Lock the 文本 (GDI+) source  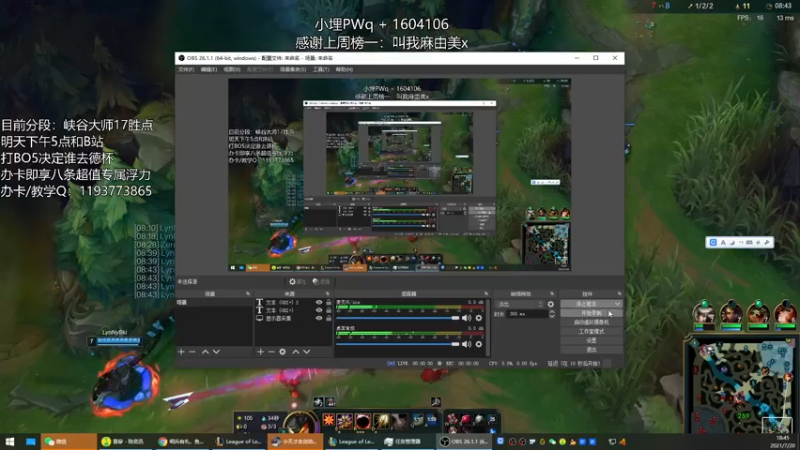click(x=329, y=310)
